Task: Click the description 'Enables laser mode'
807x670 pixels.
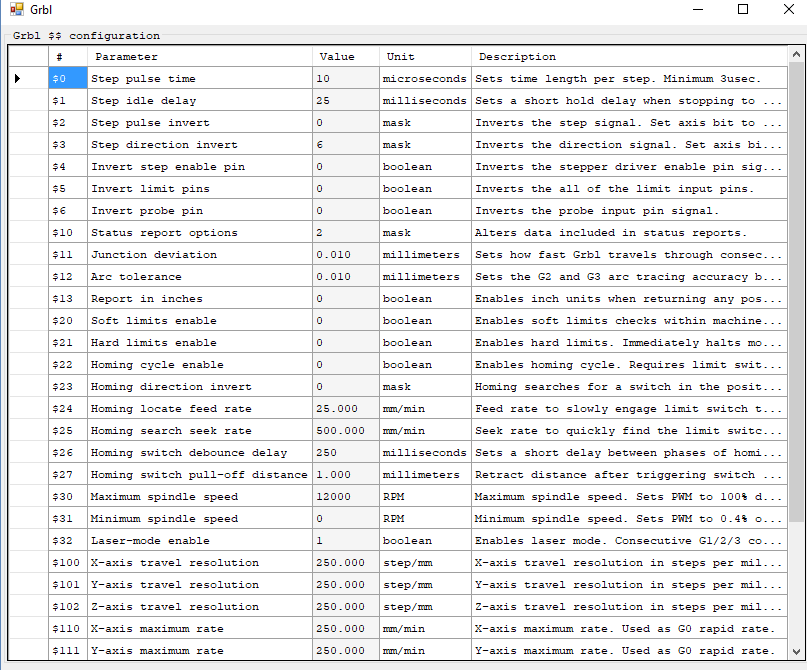Action: tap(629, 540)
